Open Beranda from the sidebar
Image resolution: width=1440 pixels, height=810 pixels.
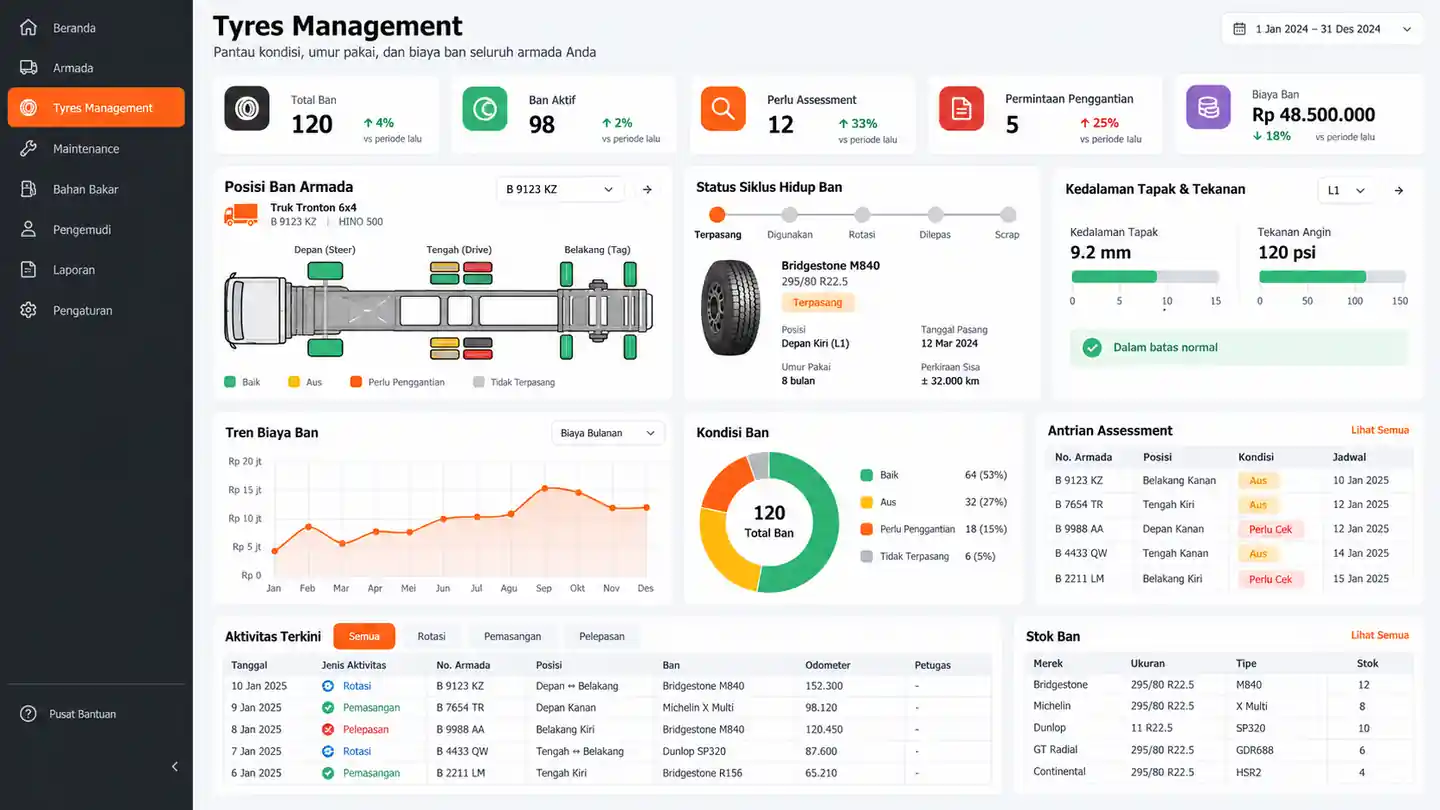pos(74,28)
